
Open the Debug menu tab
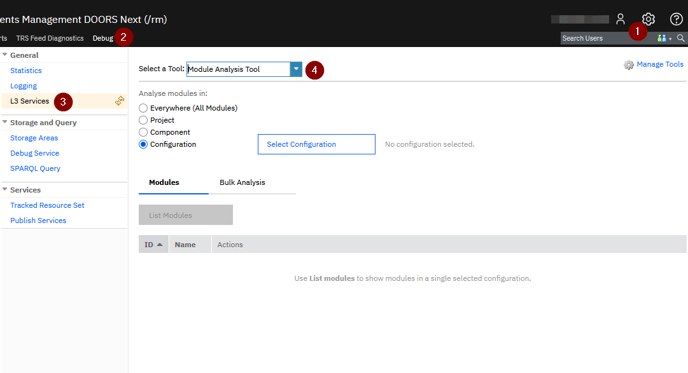point(103,38)
